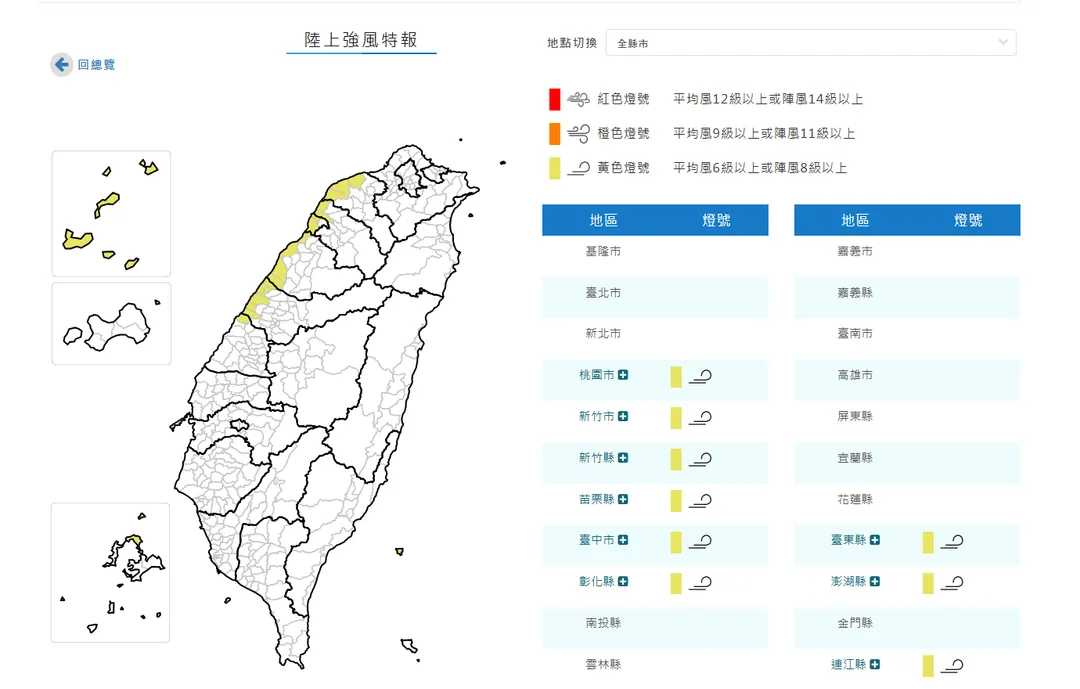1080x689 pixels.
Task: Click the 彰化縣 row wind icon
Action: point(700,584)
